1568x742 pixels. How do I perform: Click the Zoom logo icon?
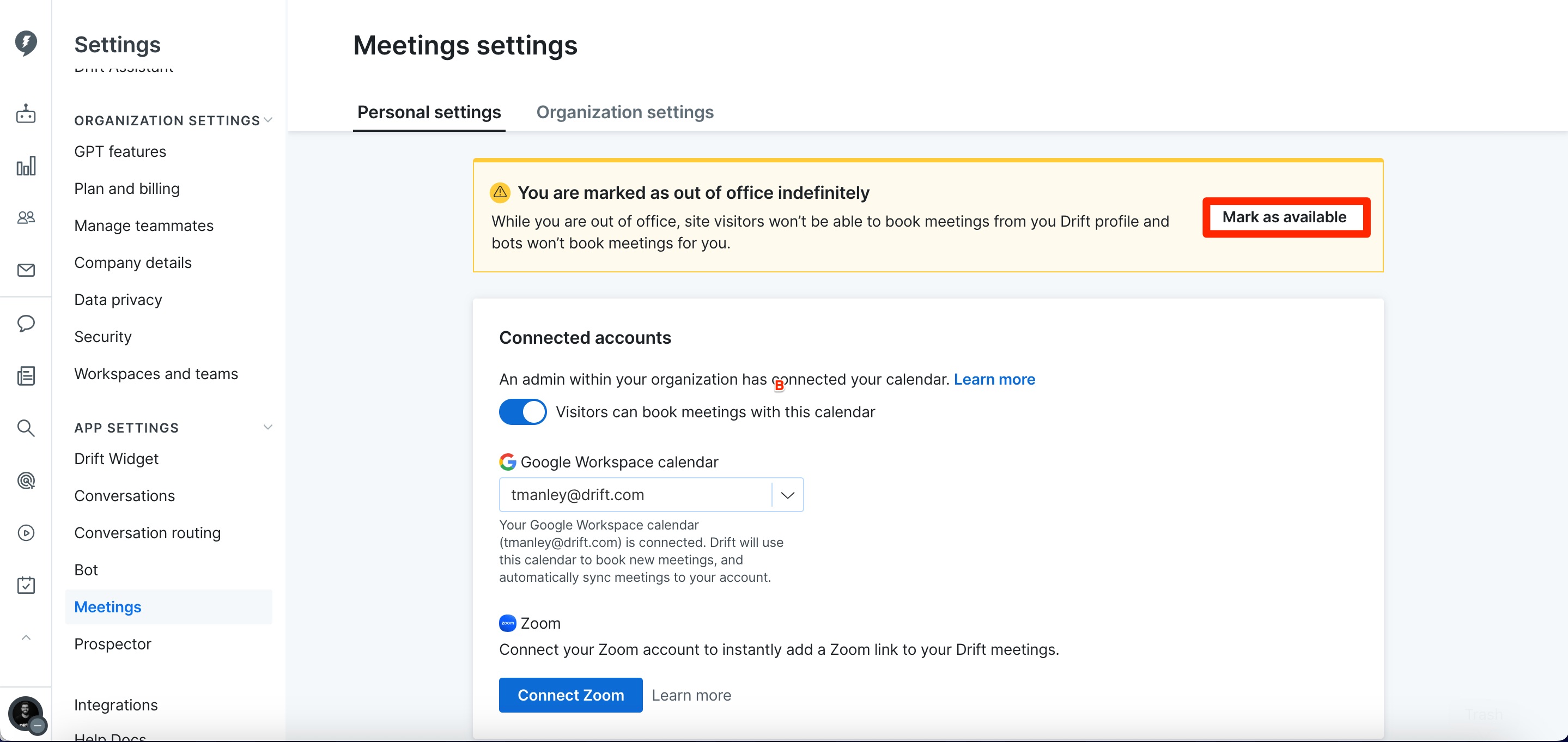[507, 623]
